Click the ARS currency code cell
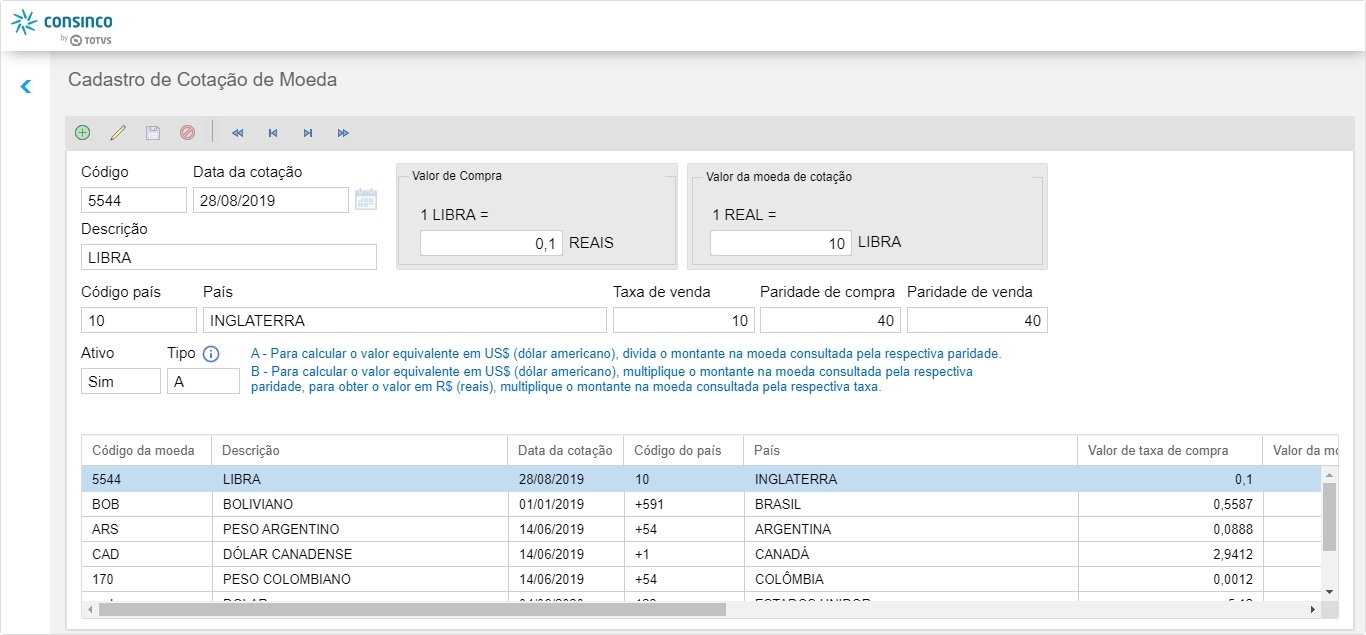 tap(146, 529)
